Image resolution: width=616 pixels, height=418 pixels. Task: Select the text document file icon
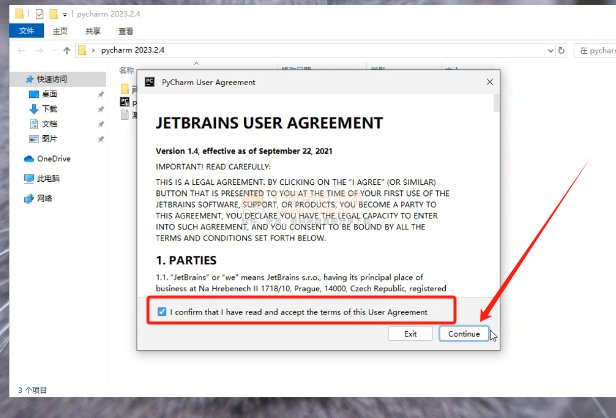(125, 115)
